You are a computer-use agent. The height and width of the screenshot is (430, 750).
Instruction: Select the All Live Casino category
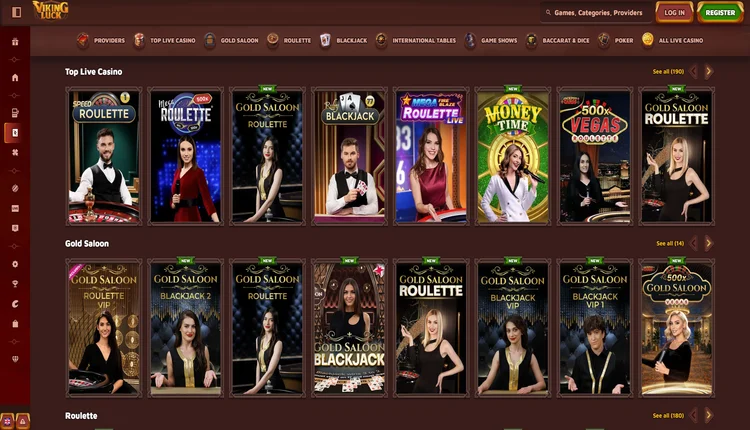[673, 41]
